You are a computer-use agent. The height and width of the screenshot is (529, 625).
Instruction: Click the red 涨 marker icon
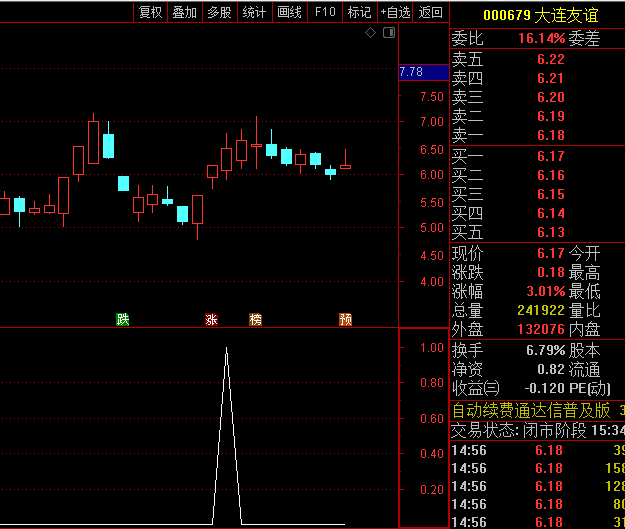[x=211, y=319]
